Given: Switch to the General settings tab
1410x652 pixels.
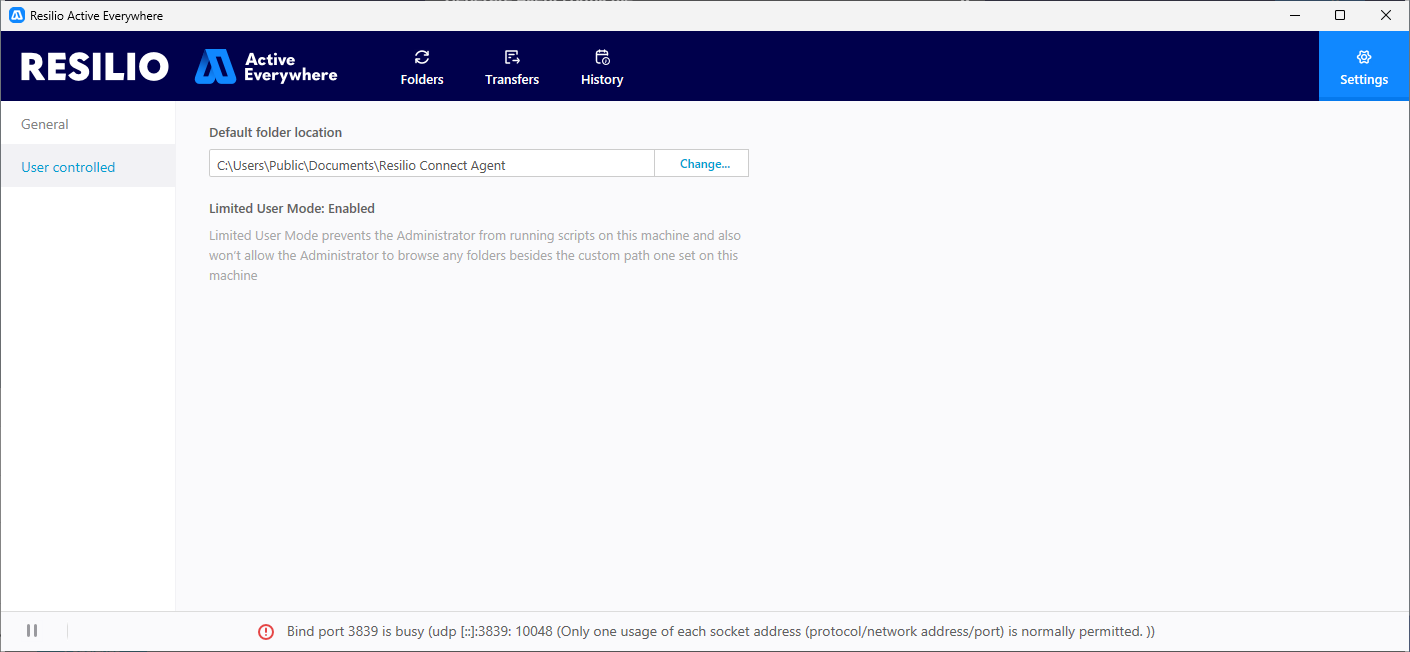Looking at the screenshot, I should point(45,124).
